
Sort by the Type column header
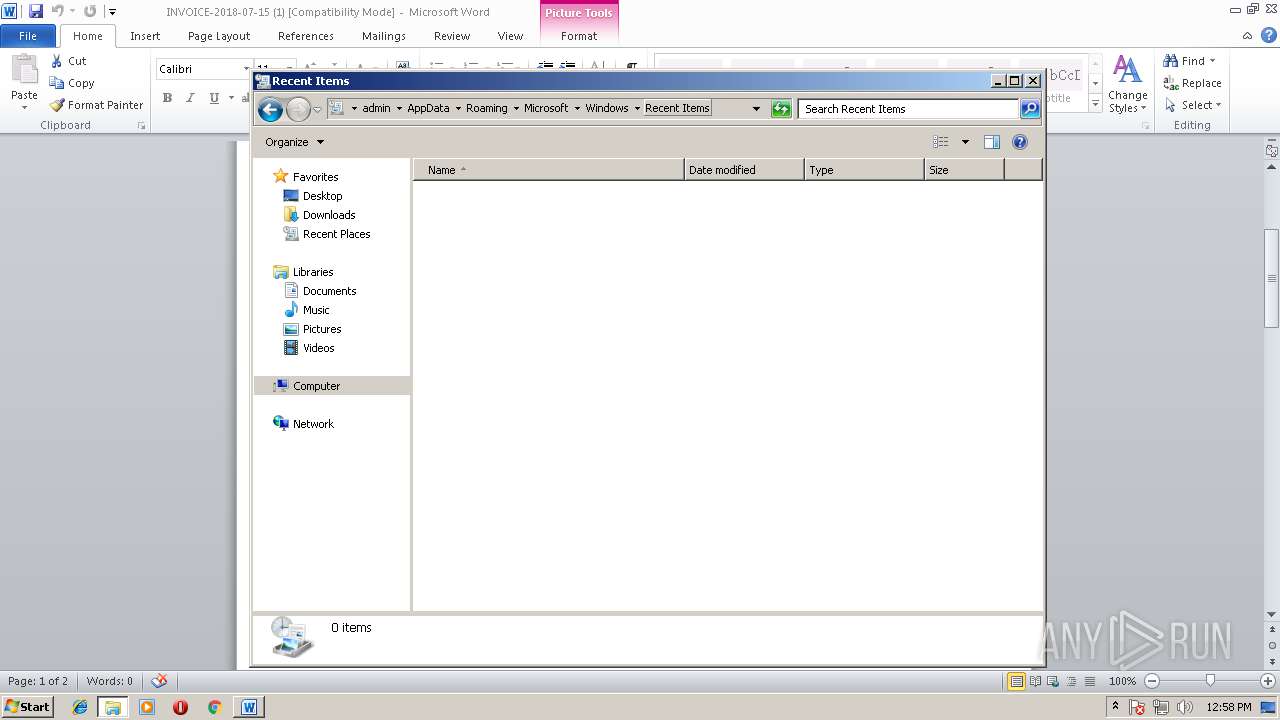[x=864, y=170]
